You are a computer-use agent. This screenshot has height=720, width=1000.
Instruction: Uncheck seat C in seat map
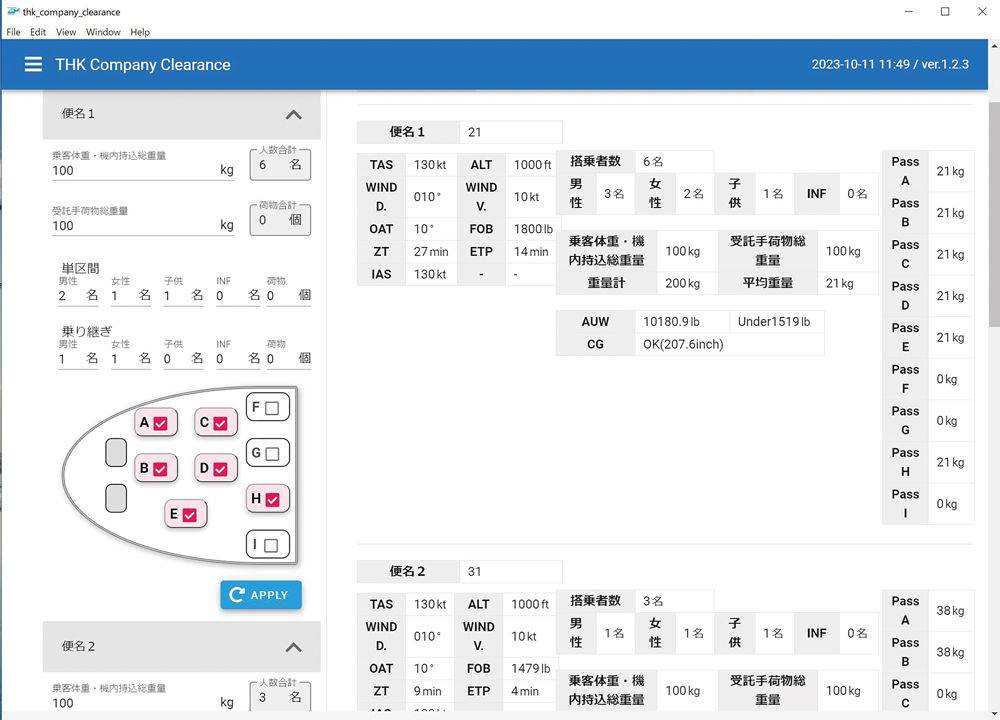click(x=220, y=423)
